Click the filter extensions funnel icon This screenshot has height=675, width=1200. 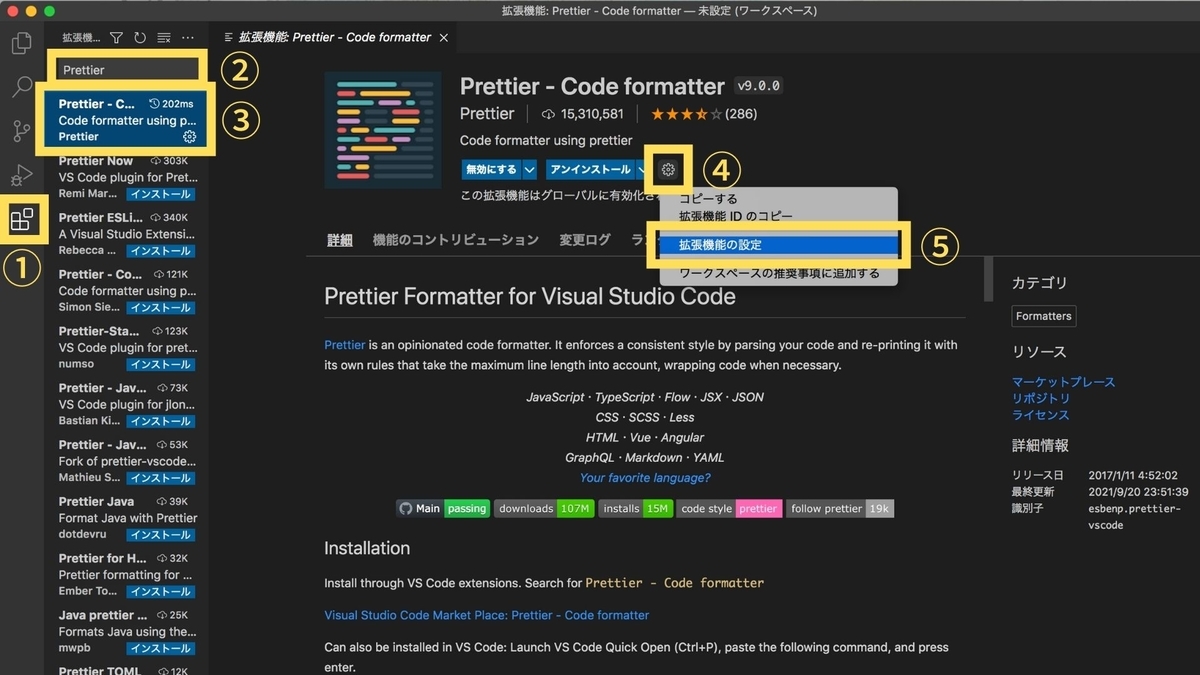[x=116, y=38]
